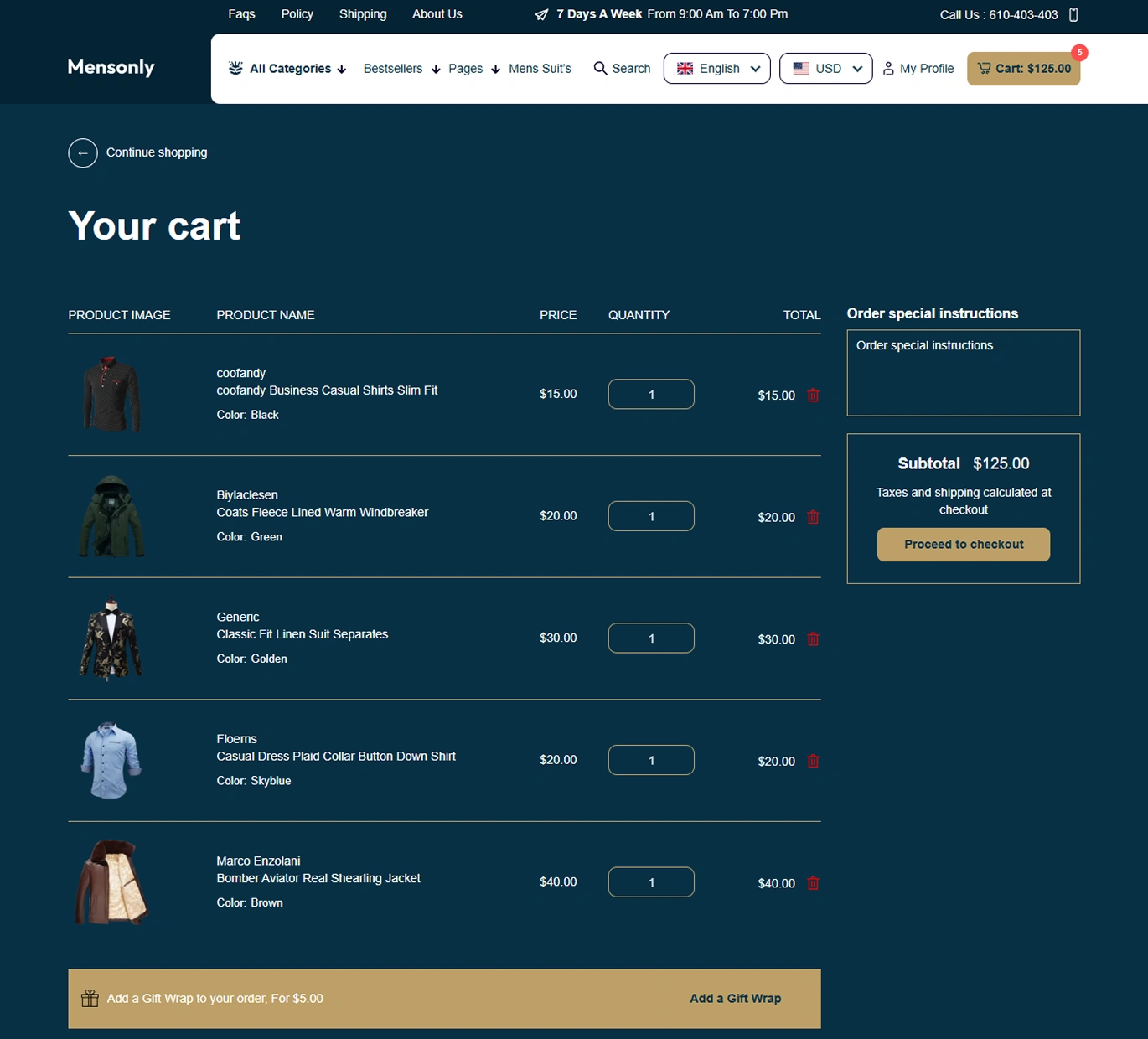Open Classic Fit Linen Suit Separates product
The width and height of the screenshot is (1148, 1039).
(x=302, y=634)
